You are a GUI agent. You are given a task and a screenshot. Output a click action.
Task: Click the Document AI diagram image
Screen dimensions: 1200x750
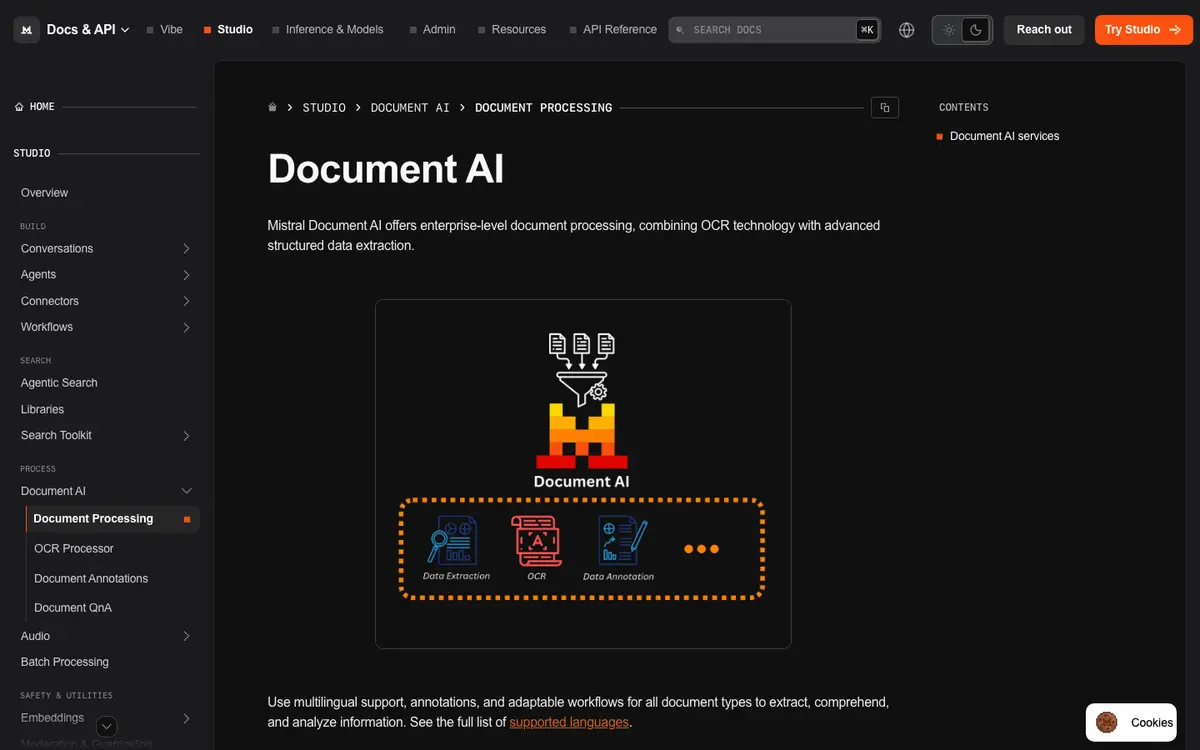[x=583, y=474]
